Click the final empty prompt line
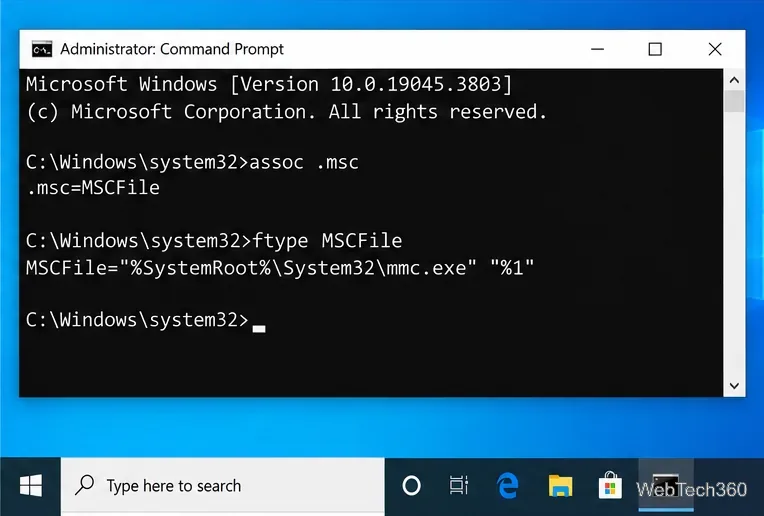 coord(146,320)
